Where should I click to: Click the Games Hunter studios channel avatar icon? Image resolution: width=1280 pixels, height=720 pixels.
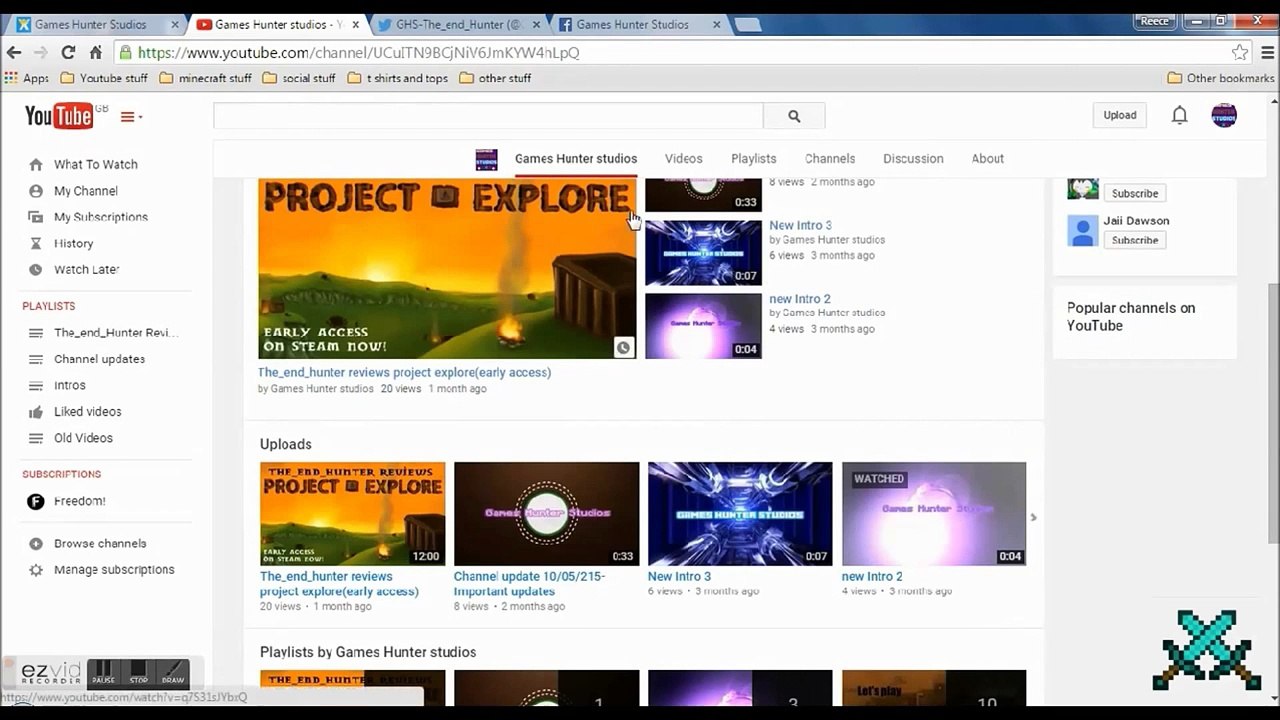[486, 159]
